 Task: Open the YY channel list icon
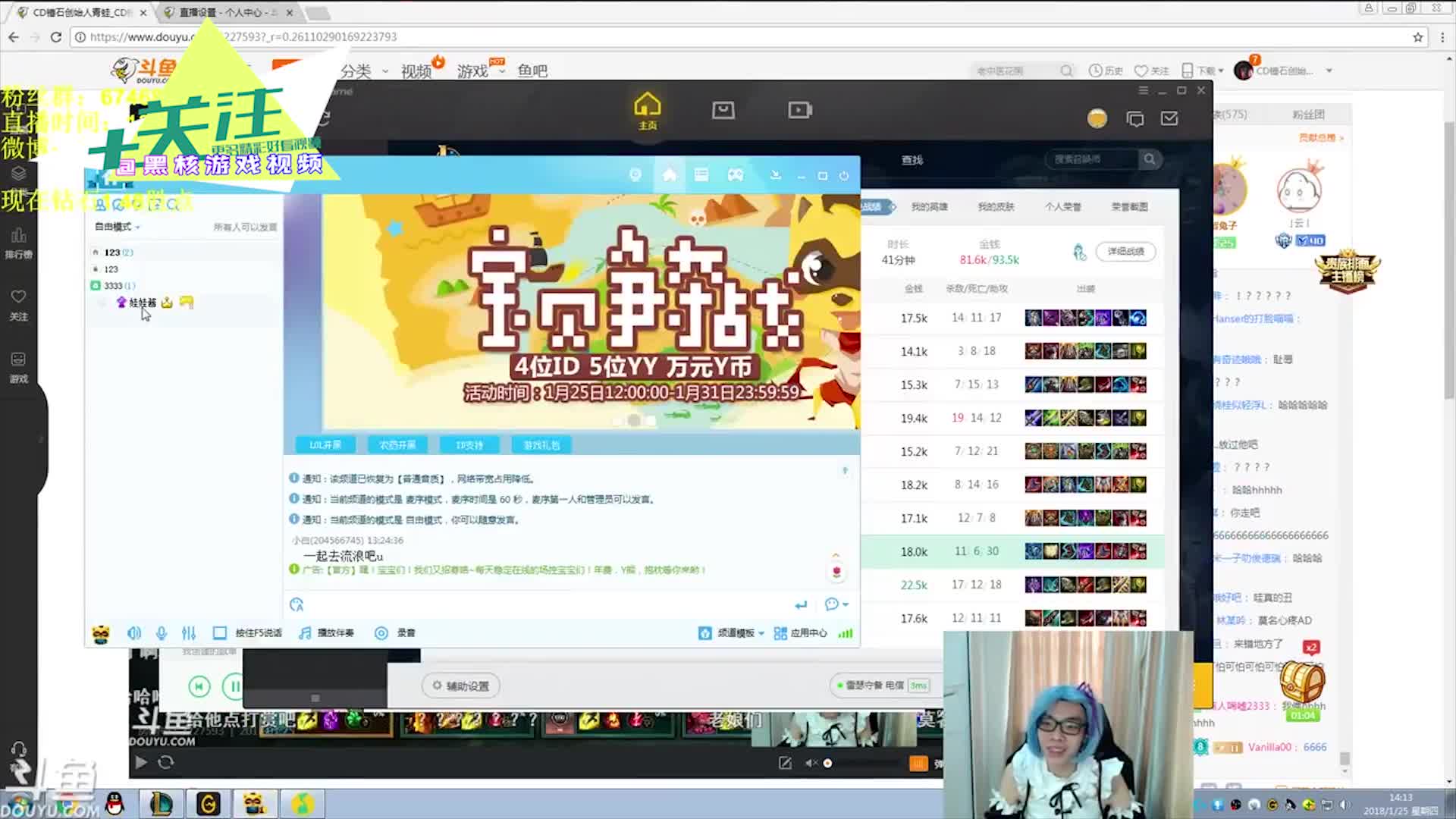701,175
